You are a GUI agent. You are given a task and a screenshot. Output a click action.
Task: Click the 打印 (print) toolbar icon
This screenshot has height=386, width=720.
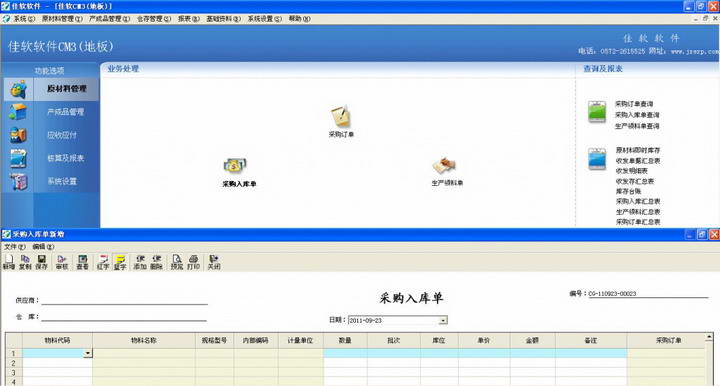193,262
